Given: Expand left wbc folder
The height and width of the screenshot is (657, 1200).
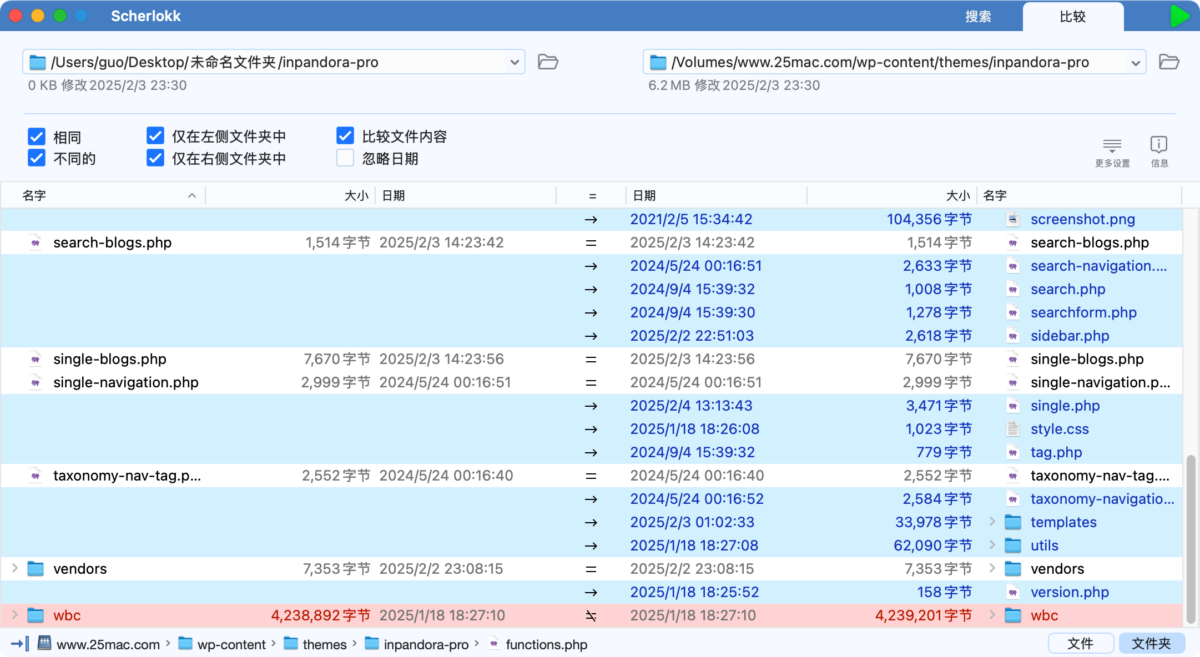Looking at the screenshot, I should [14, 615].
